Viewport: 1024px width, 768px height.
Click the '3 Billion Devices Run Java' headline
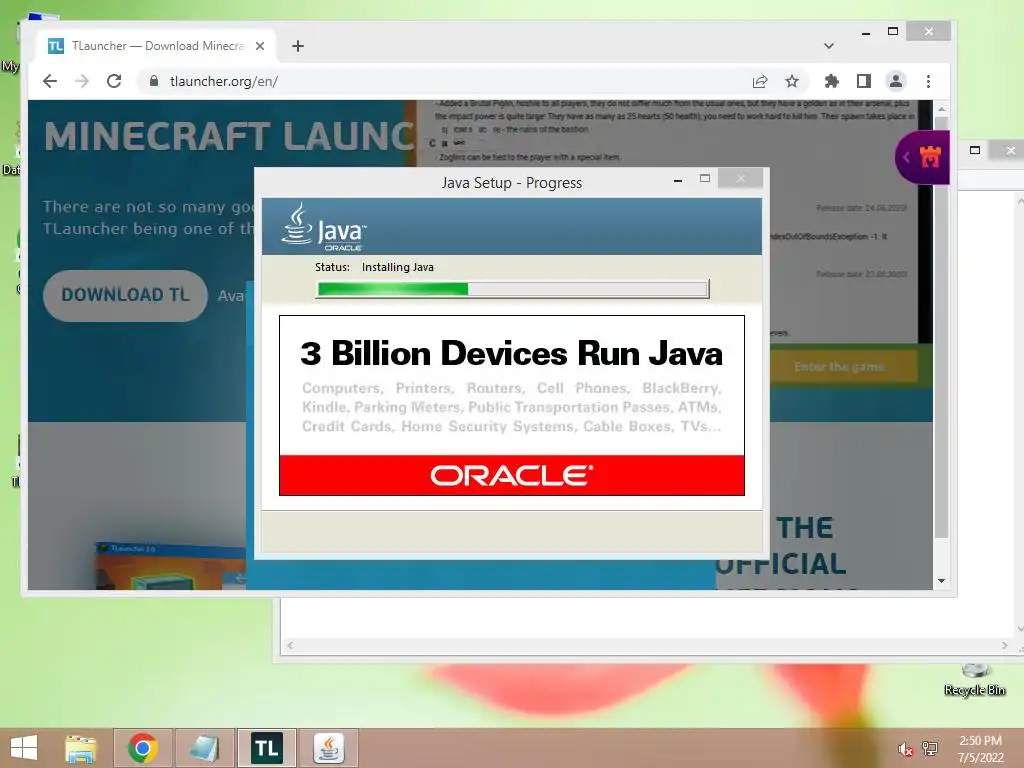click(x=511, y=353)
